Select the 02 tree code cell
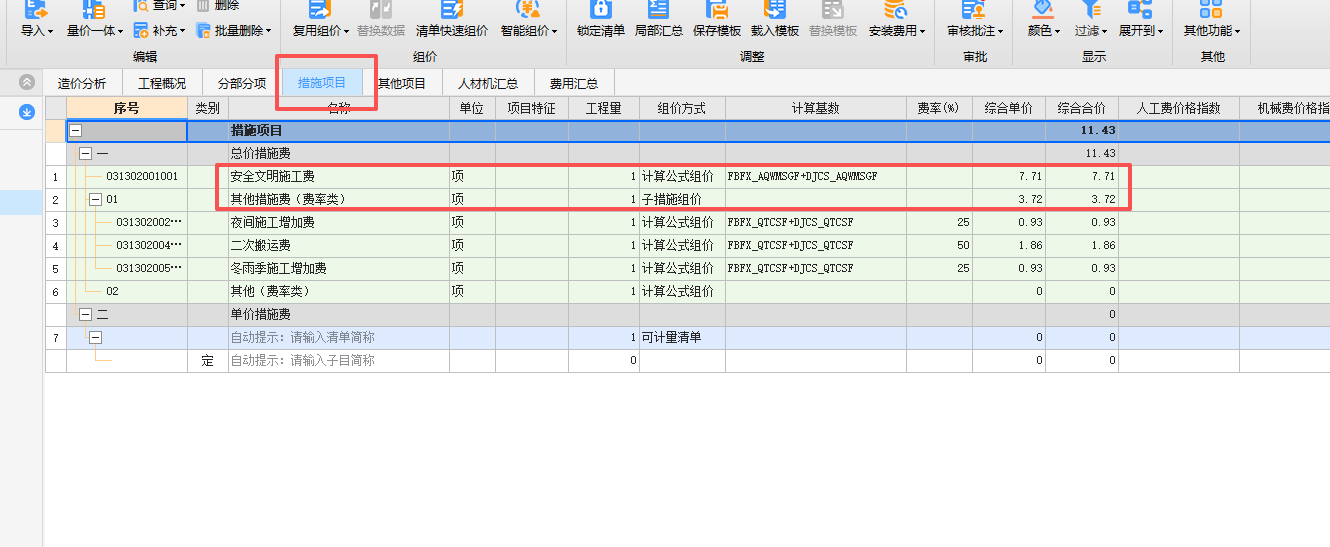 pyautogui.click(x=127, y=291)
